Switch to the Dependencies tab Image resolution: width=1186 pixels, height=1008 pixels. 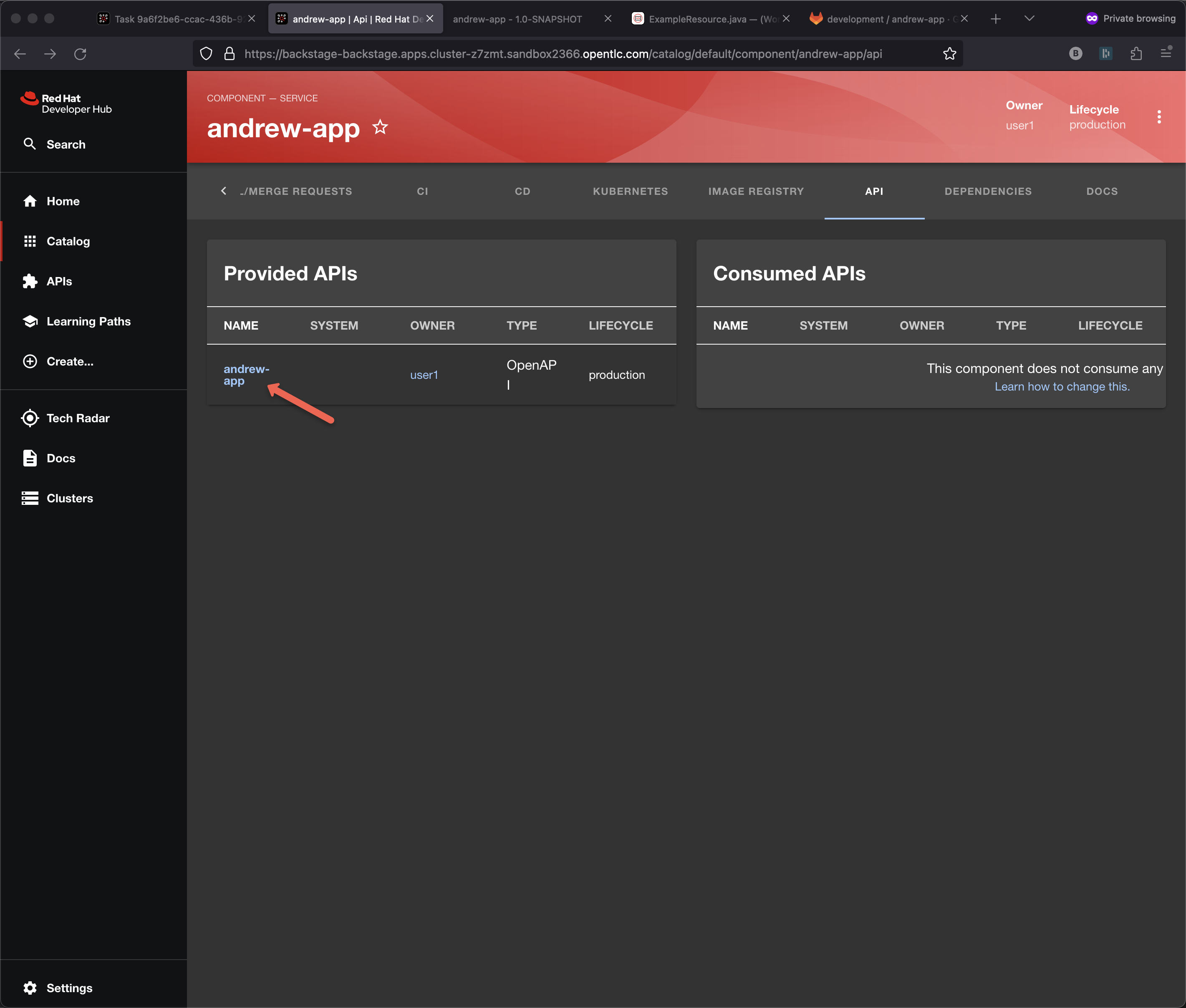[x=988, y=192]
